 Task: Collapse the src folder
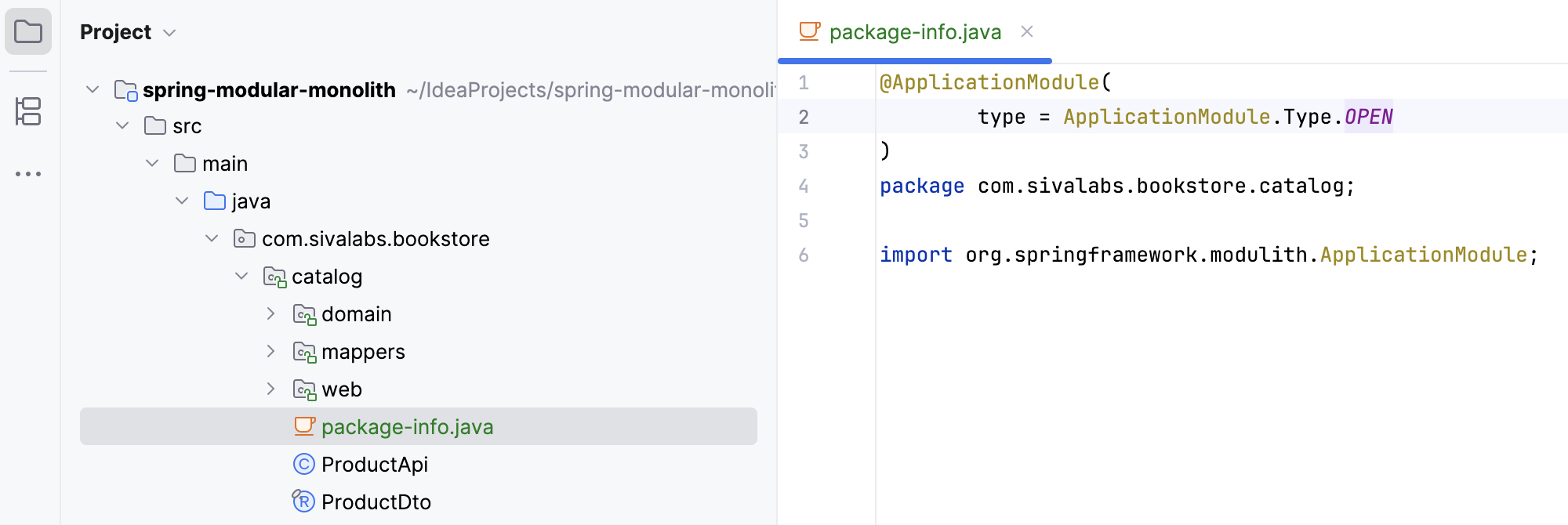[122, 126]
